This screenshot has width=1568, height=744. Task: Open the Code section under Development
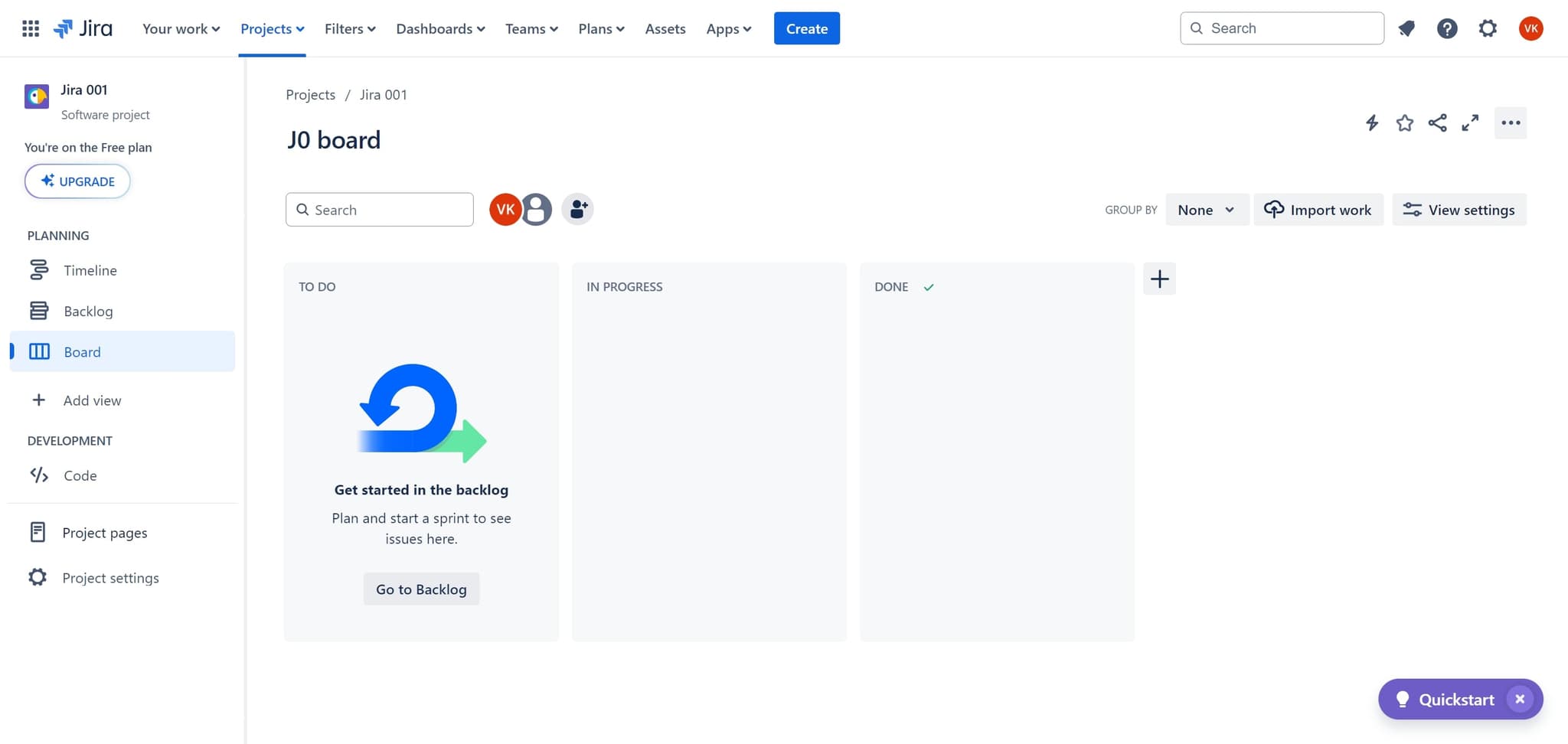tap(80, 475)
